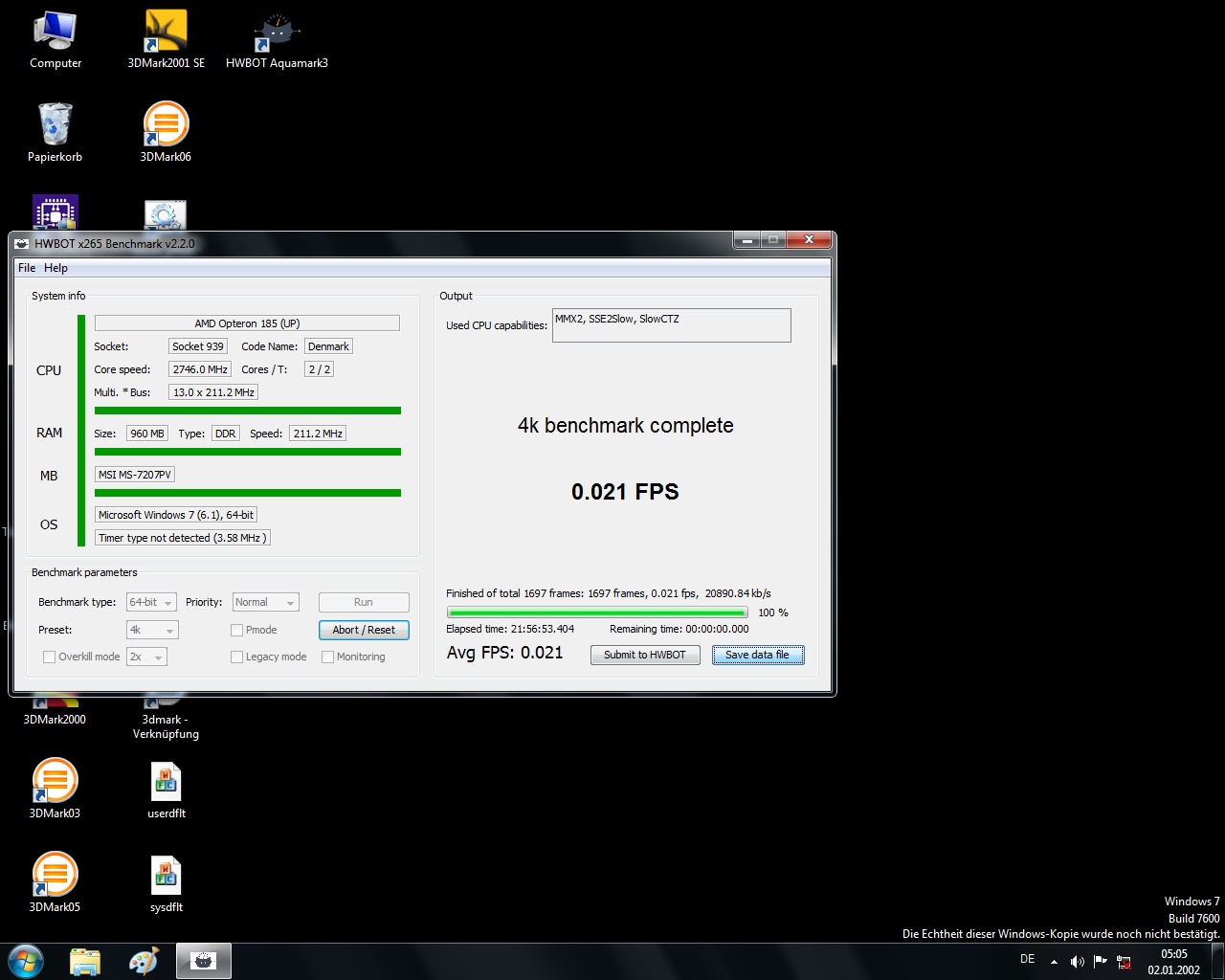Image resolution: width=1225 pixels, height=980 pixels.
Task: Open the sysdflt file icon
Action: [x=166, y=882]
